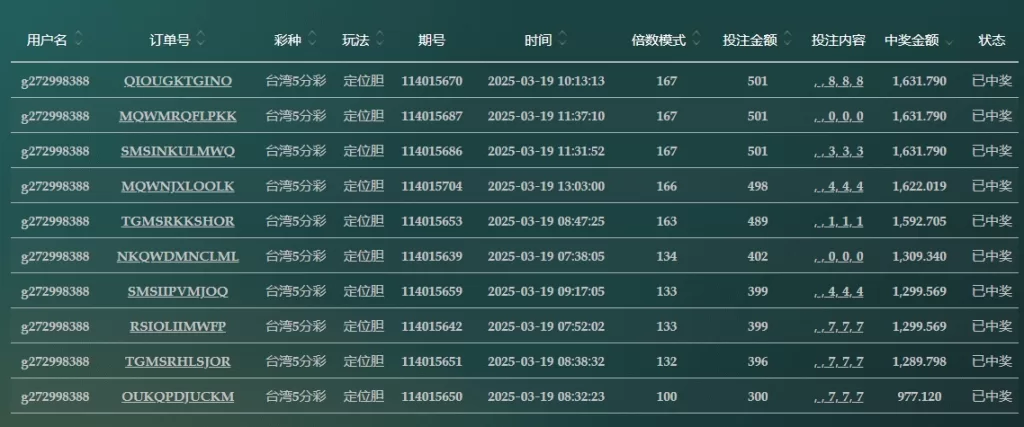The image size is (1024, 427).
Task: Open order OUKQPDJUCKM at bottom row
Action: tap(178, 397)
